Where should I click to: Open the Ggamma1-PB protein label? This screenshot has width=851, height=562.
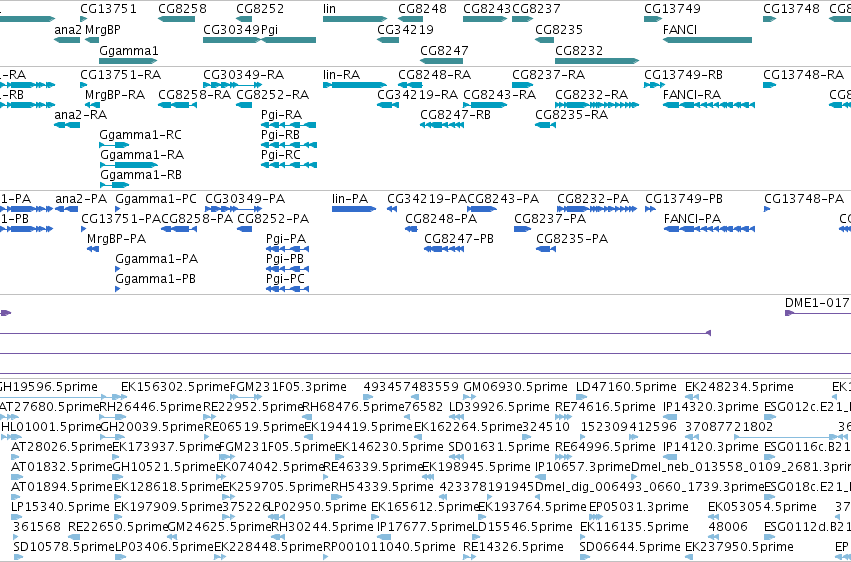coord(156,279)
